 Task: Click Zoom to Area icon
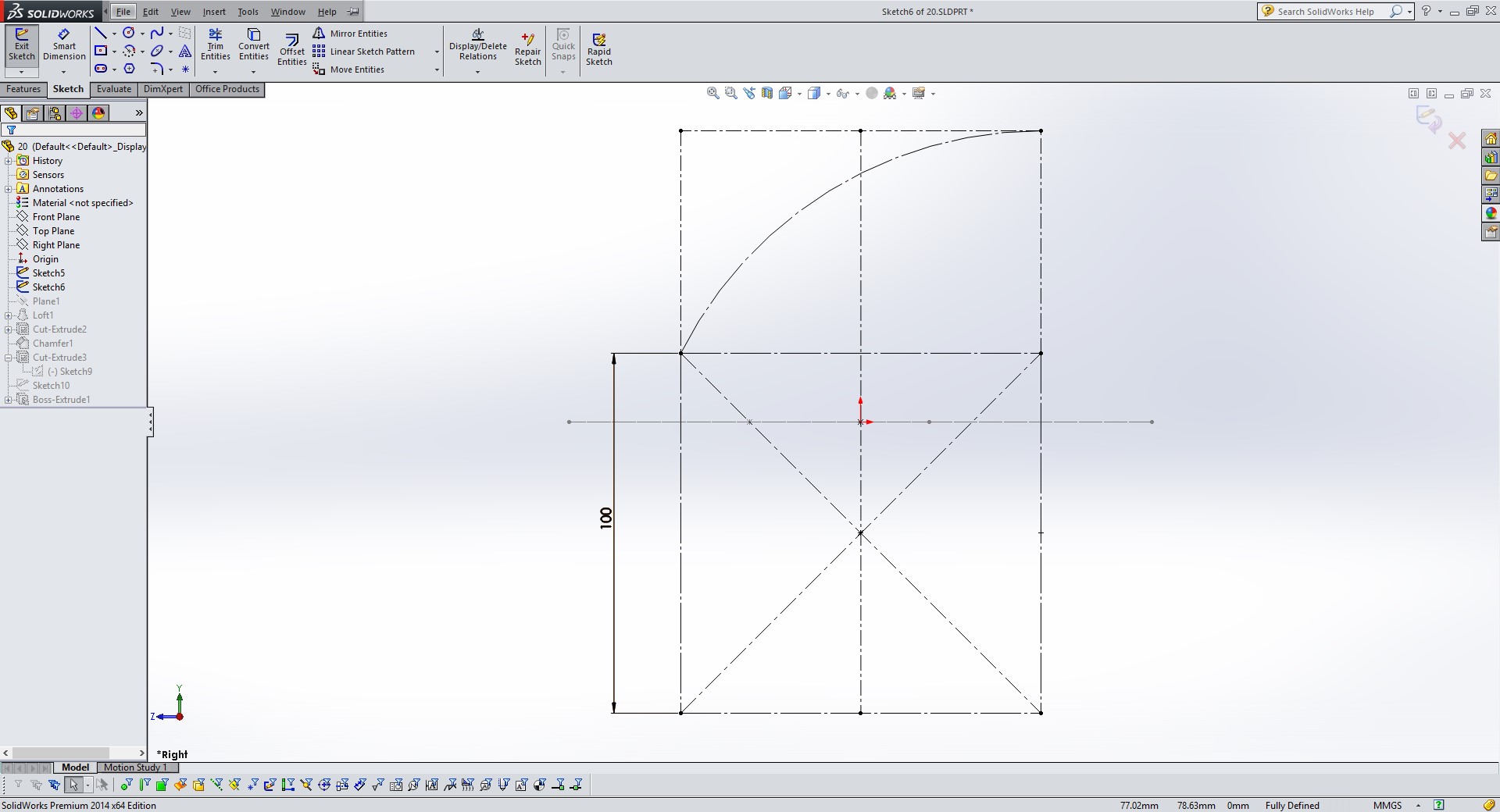731,93
